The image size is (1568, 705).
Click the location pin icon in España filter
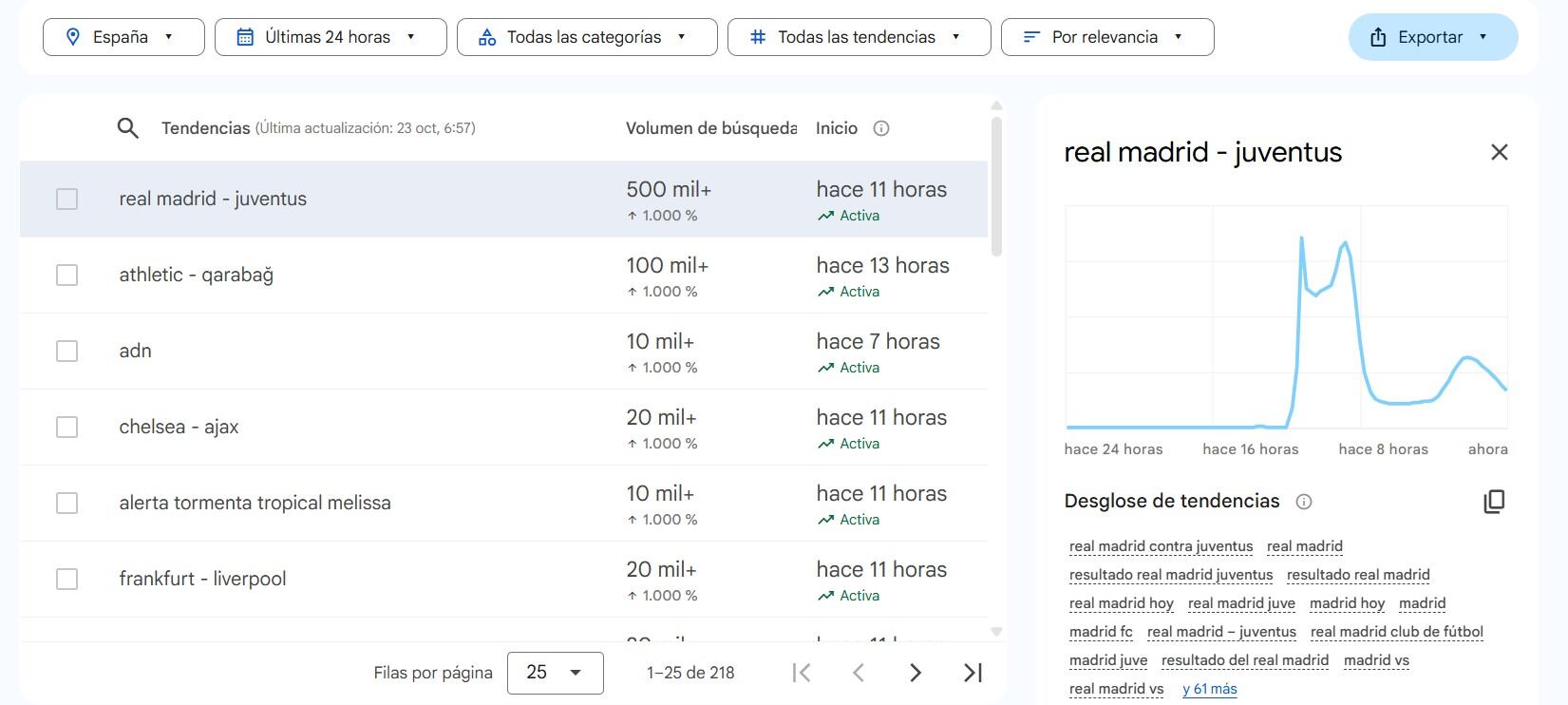[x=72, y=37]
